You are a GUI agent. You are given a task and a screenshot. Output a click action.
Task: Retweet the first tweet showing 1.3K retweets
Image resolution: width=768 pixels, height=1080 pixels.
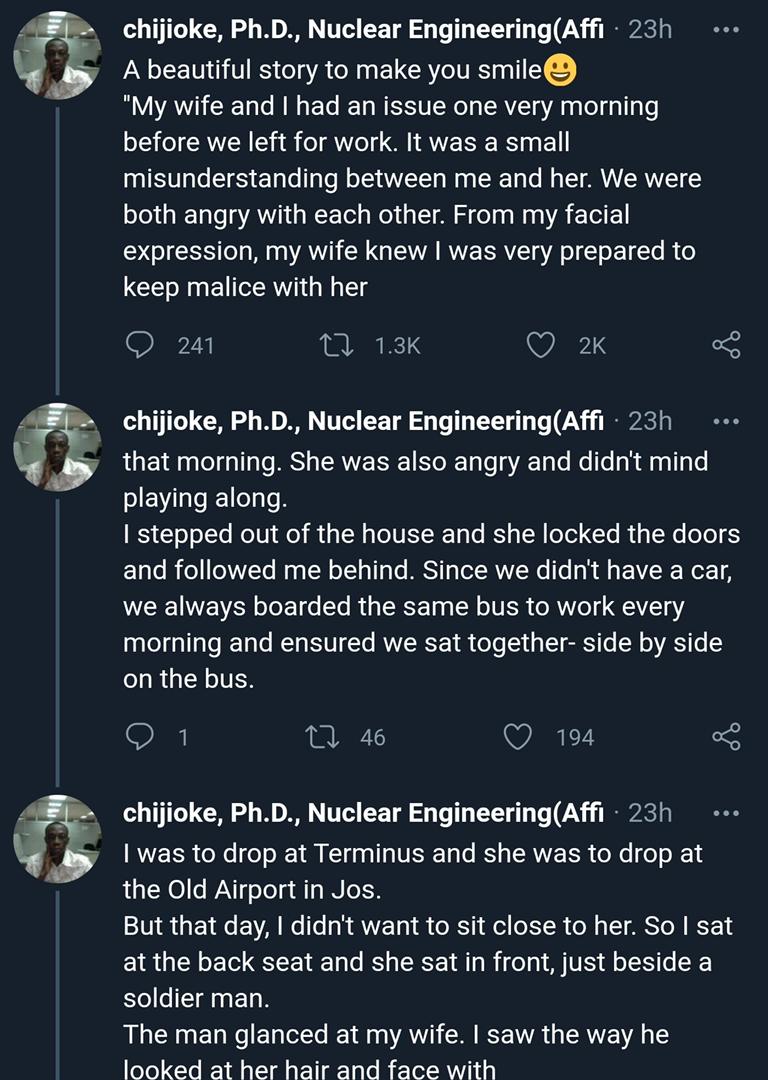pos(338,345)
